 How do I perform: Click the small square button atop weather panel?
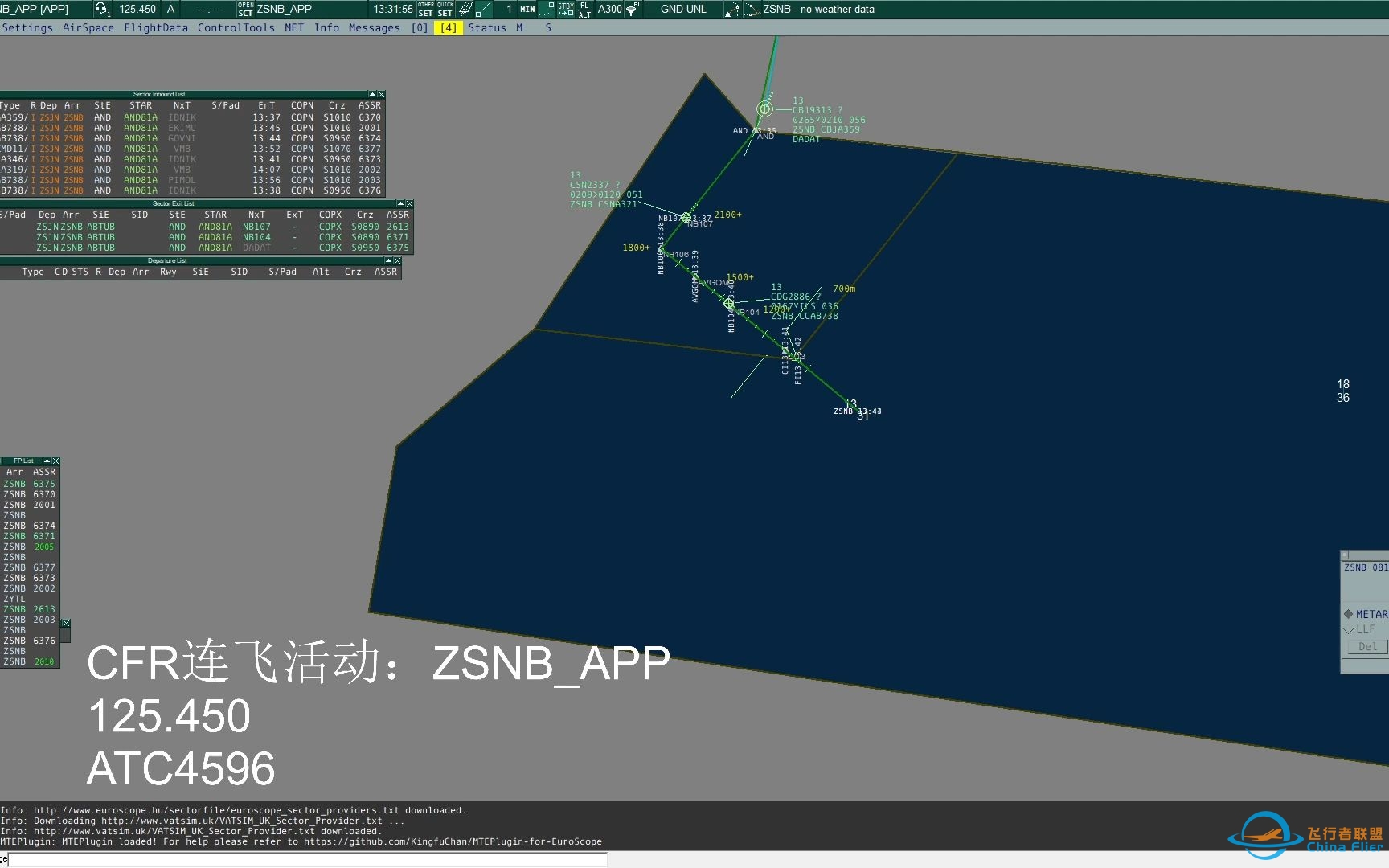(1344, 555)
